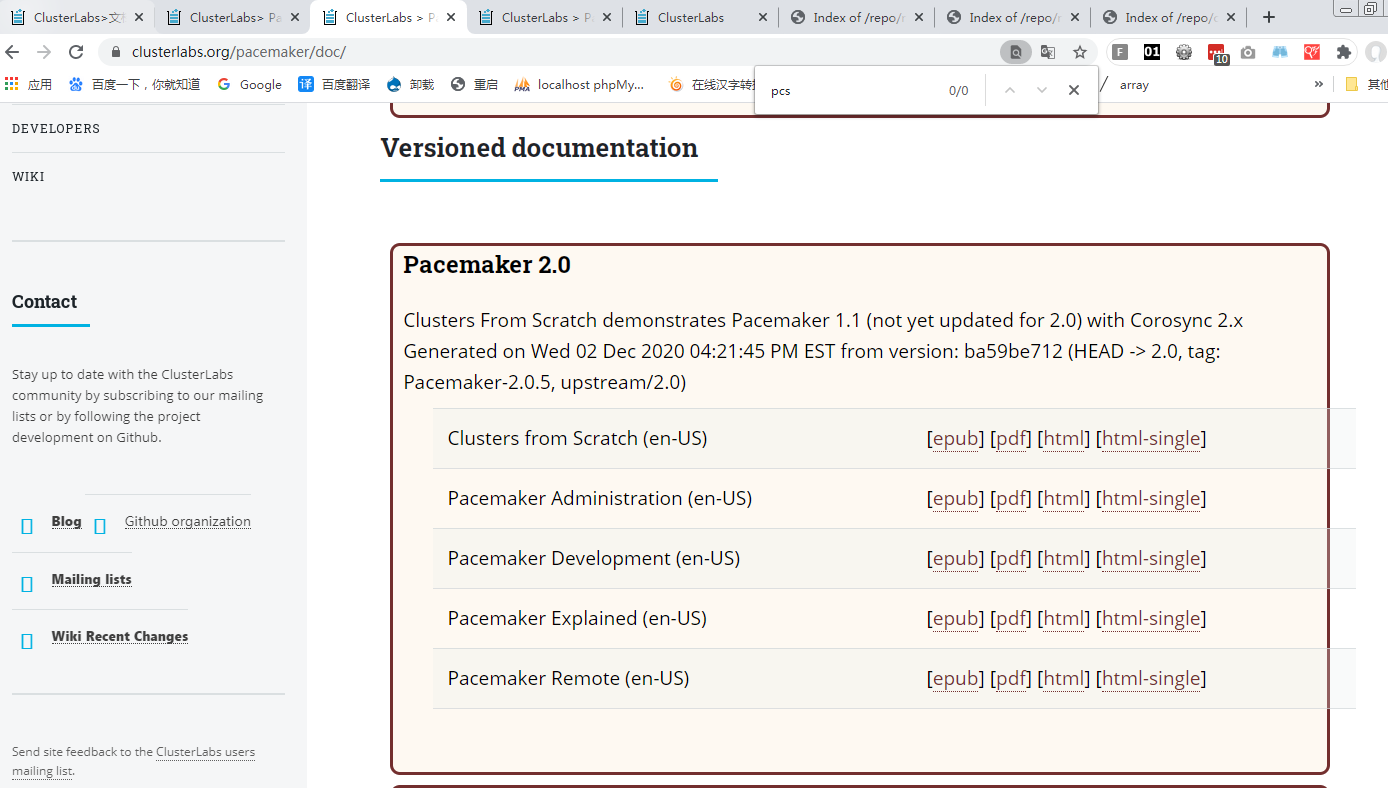Viewport: 1388px width, 788px height.
Task: Open the 百度一下，你就知道 bookmark
Action: pos(134,84)
